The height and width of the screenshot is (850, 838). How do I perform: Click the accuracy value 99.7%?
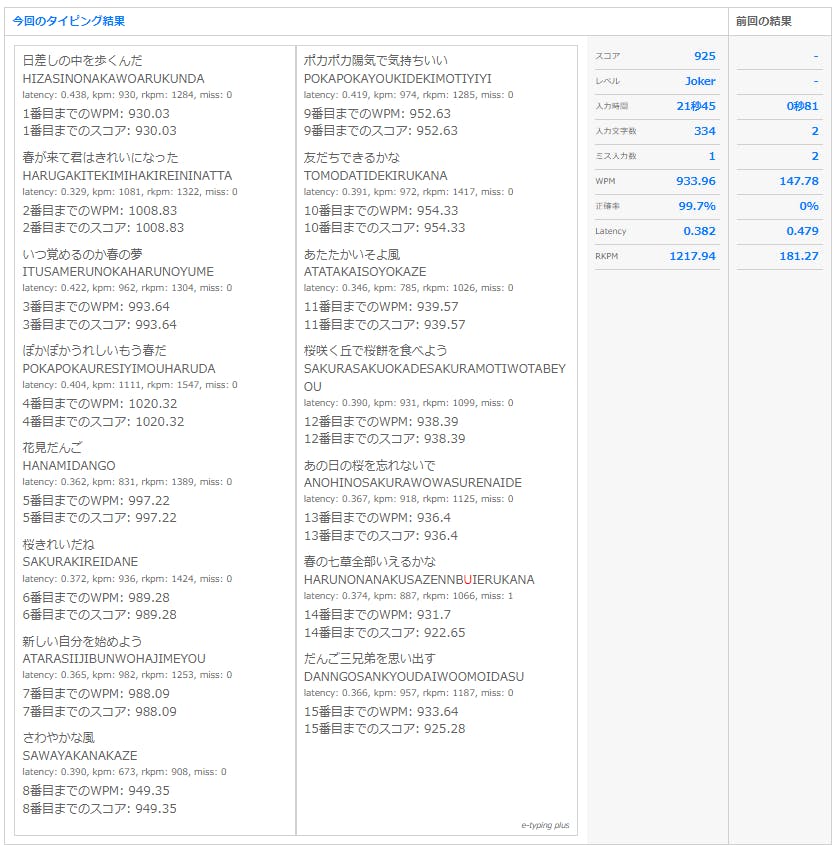coord(697,206)
